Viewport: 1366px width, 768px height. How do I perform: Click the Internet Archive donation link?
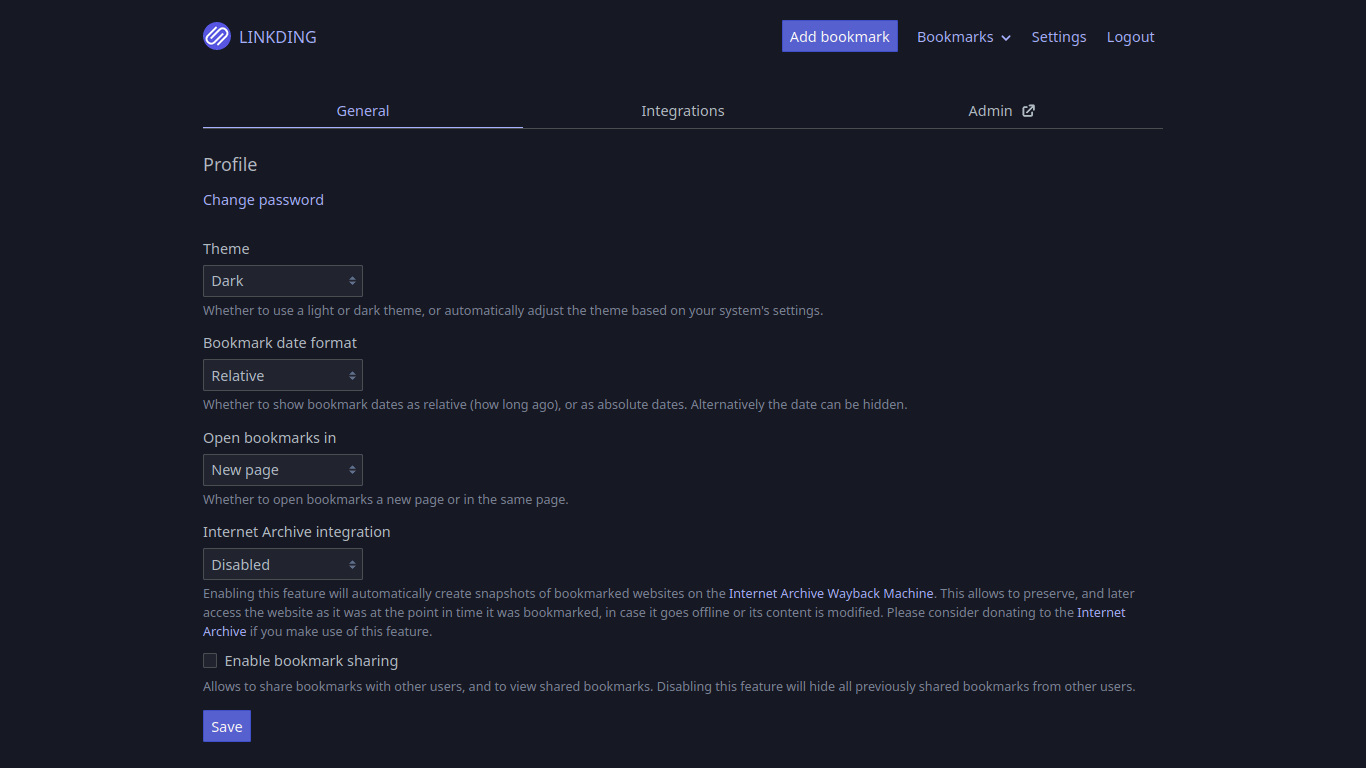1100,613
